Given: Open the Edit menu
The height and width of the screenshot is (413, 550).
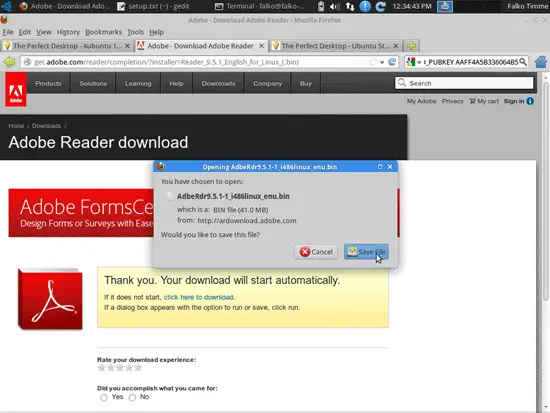Looking at the screenshot, I should (25, 32).
